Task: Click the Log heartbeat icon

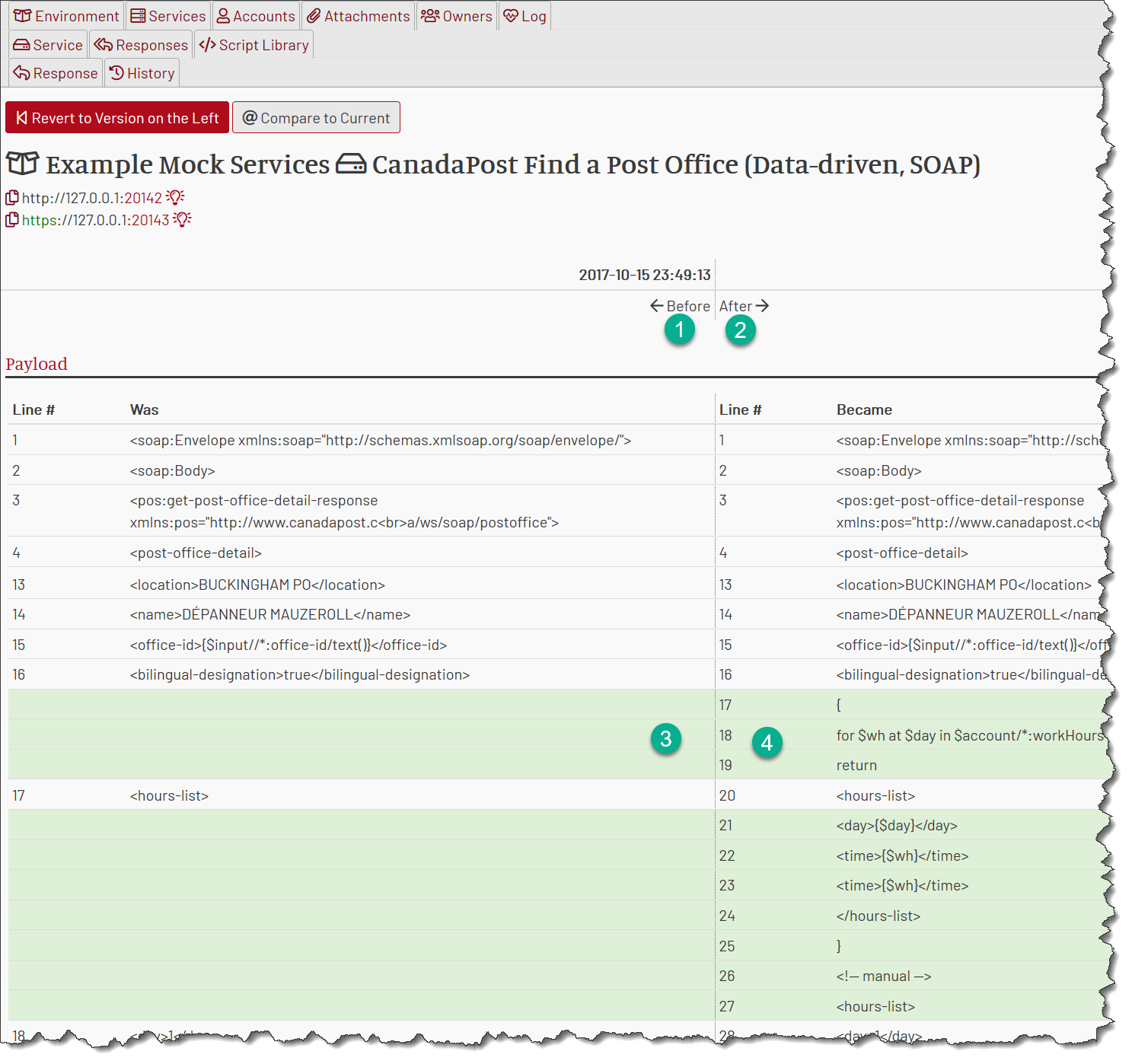Action: pyautogui.click(x=511, y=16)
